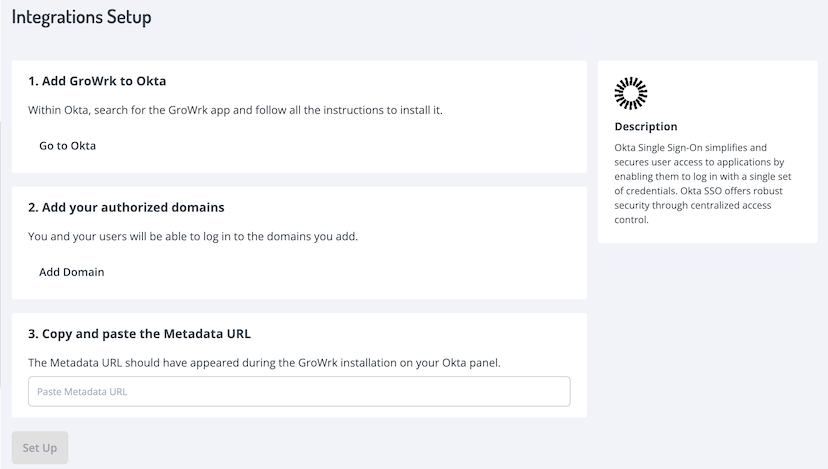
Task: Click the "3. Copy and paste the Metadata URL" heading
Action: click(x=146, y=333)
